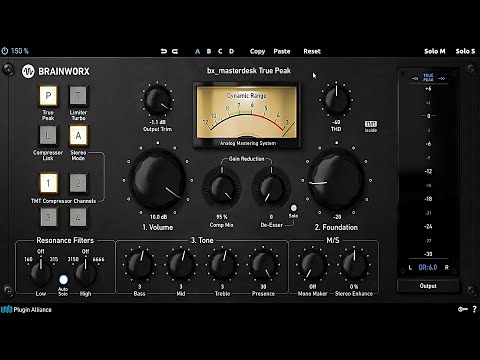Toggle the Auto Solo light button
Screen dimensions: 480x360
point(63,279)
